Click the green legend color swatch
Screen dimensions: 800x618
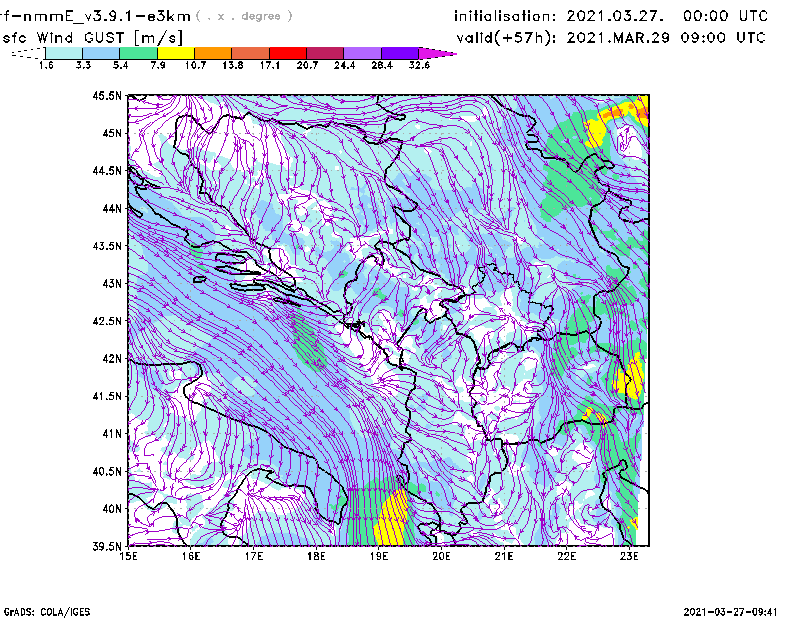[138, 53]
